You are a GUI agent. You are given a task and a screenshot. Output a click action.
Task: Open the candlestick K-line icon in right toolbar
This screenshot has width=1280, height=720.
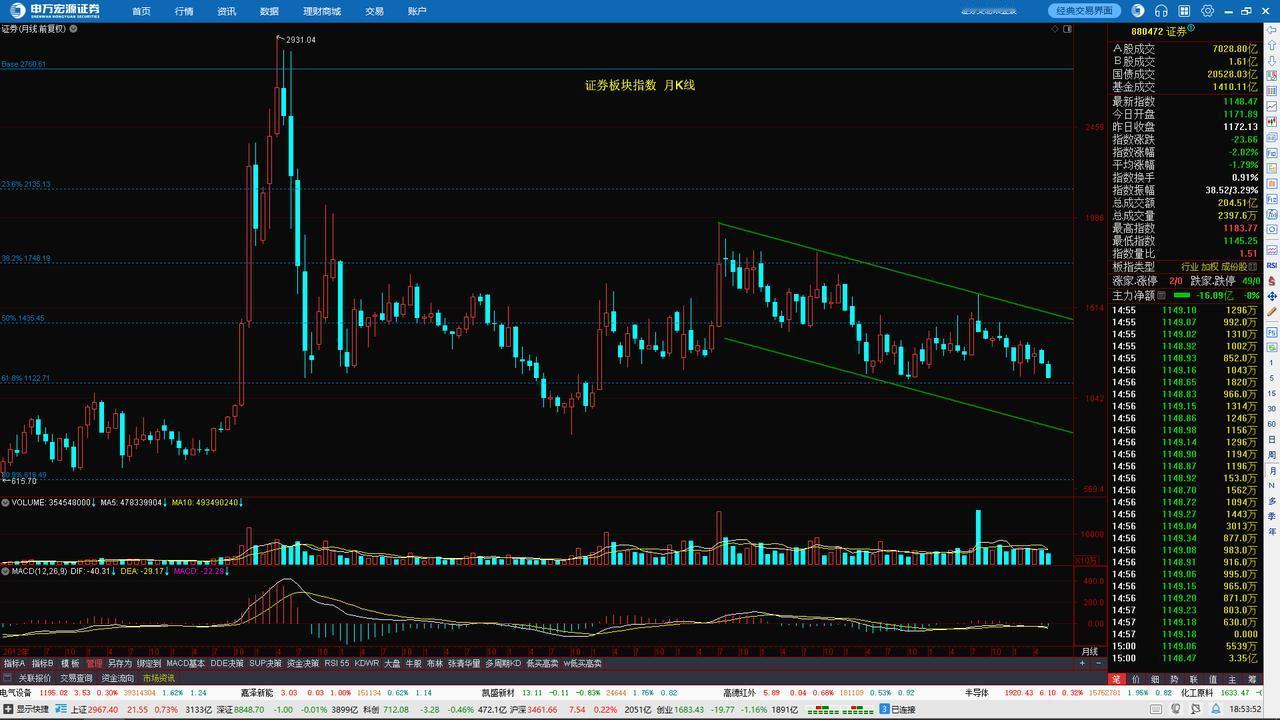click(1272, 122)
